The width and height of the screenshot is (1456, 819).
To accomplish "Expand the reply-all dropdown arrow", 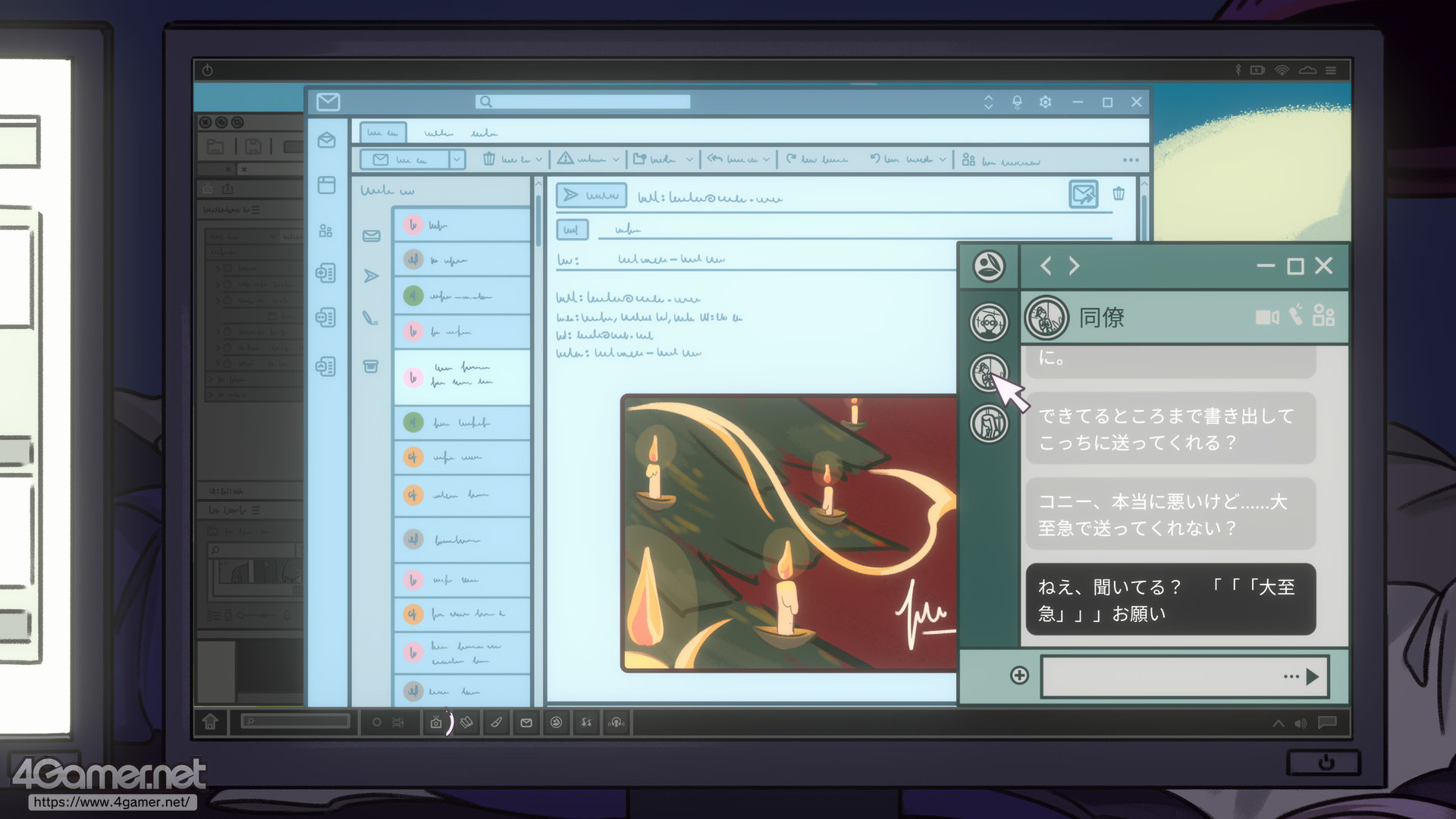I will (767, 160).
